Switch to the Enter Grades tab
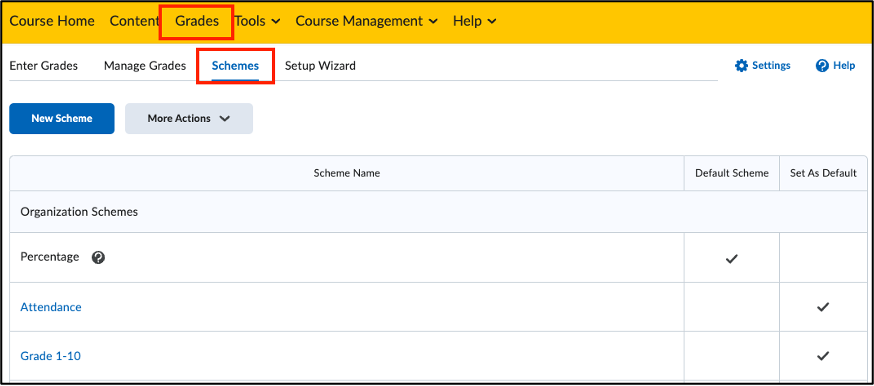This screenshot has width=874, height=386. 43,66
